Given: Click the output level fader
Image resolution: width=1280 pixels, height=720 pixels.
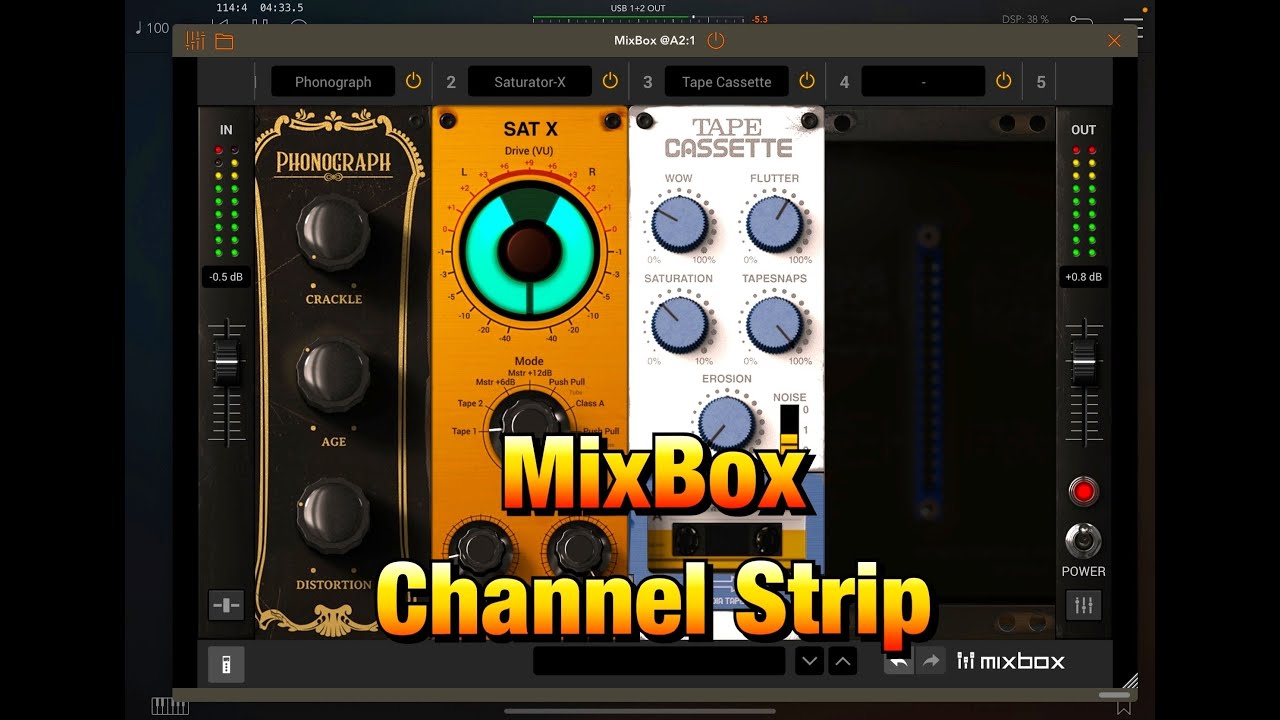Looking at the screenshot, I should (1085, 362).
